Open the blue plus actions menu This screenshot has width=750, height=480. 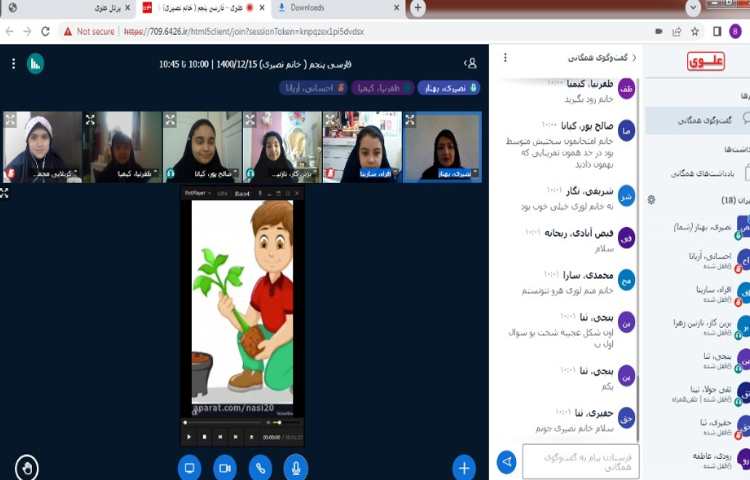point(463,467)
